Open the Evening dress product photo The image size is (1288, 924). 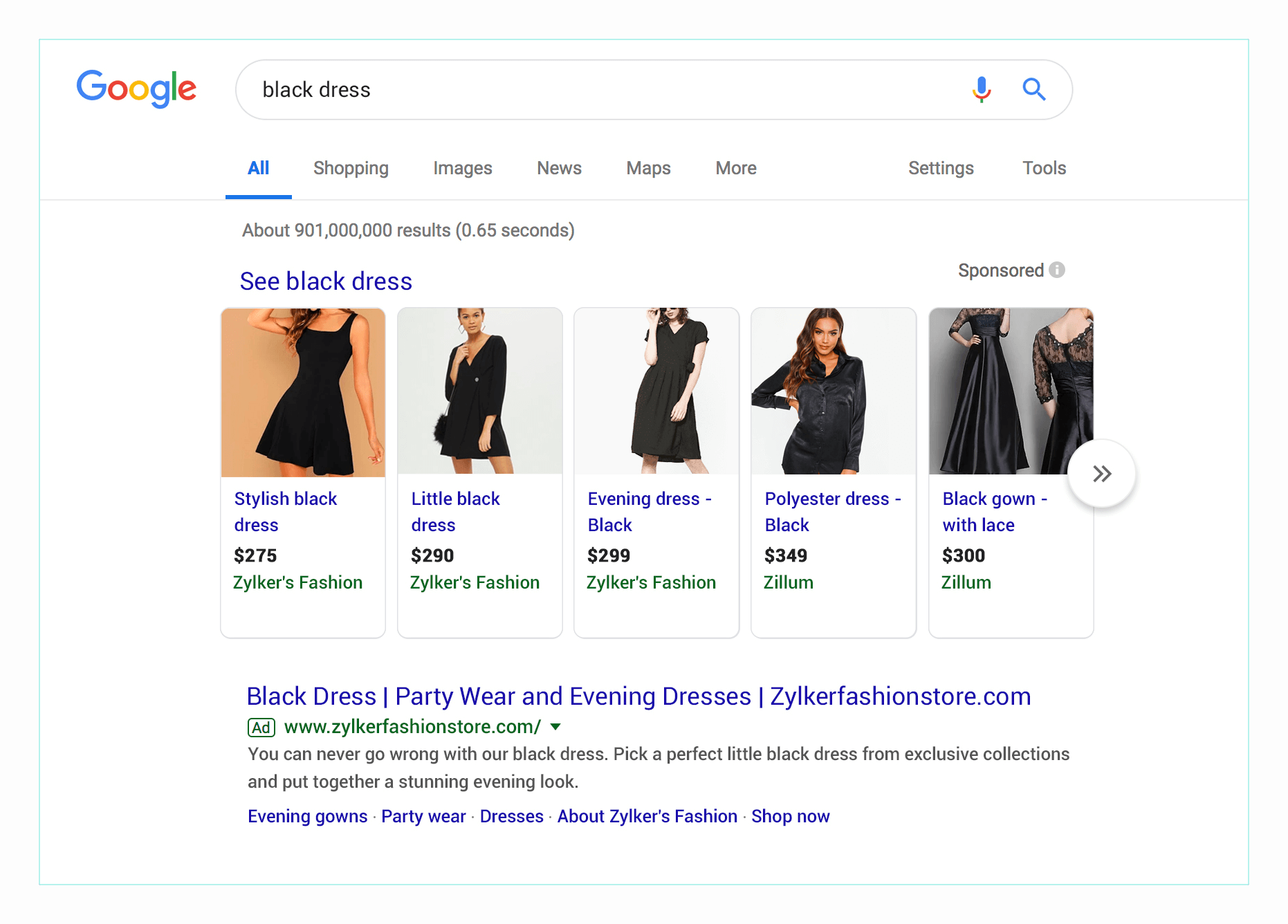coord(656,391)
